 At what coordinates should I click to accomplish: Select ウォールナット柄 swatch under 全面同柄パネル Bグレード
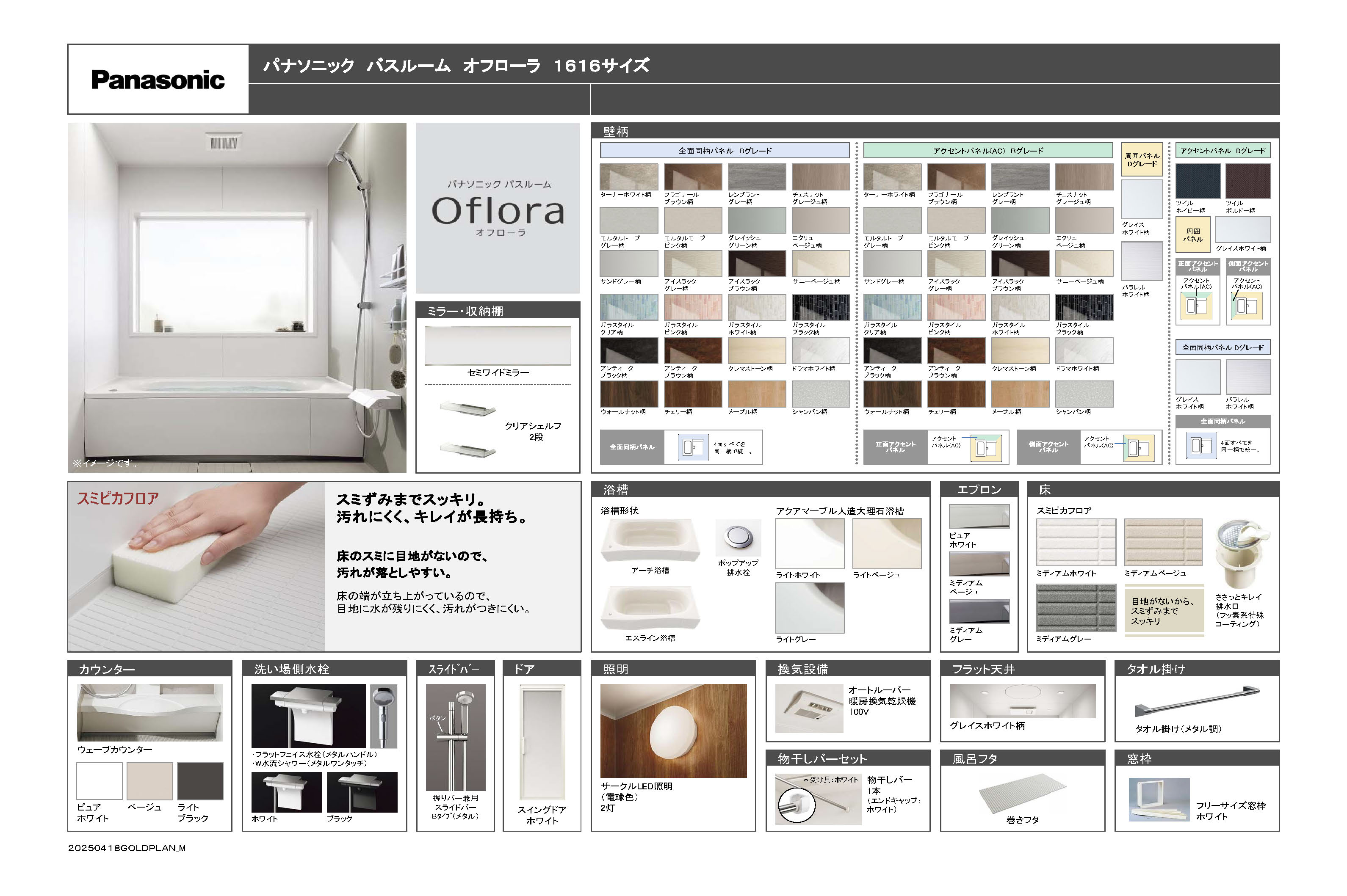tap(628, 394)
